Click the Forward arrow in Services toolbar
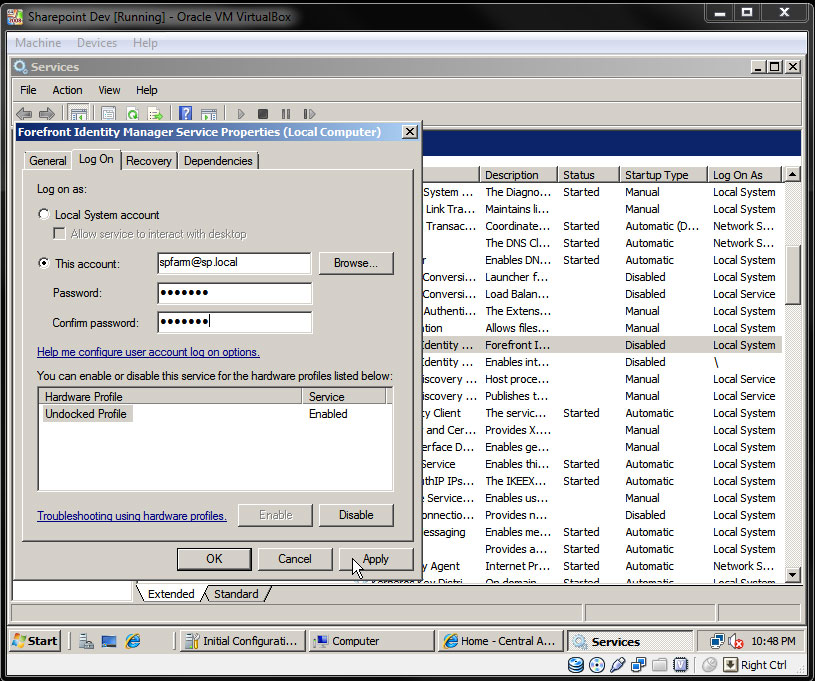The width and height of the screenshot is (815, 681). [x=47, y=113]
